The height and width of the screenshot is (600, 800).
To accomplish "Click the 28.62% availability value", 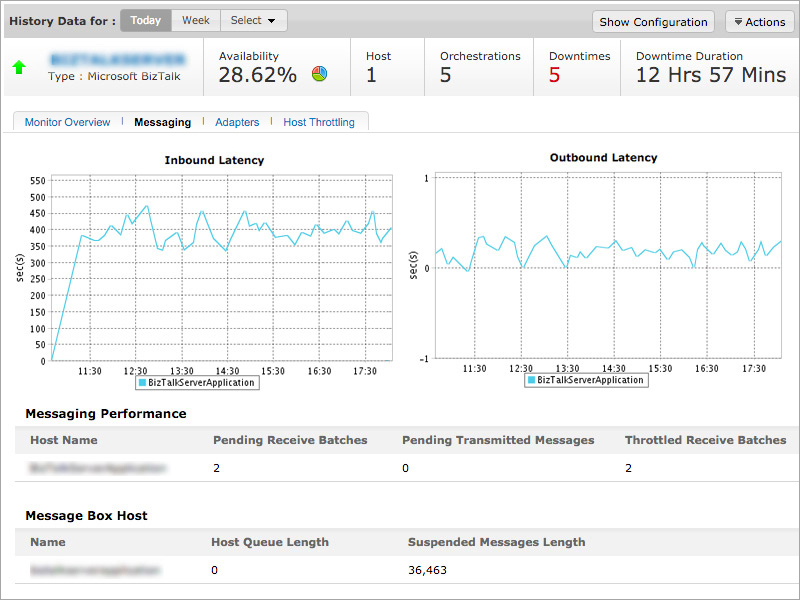I will tap(258, 75).
